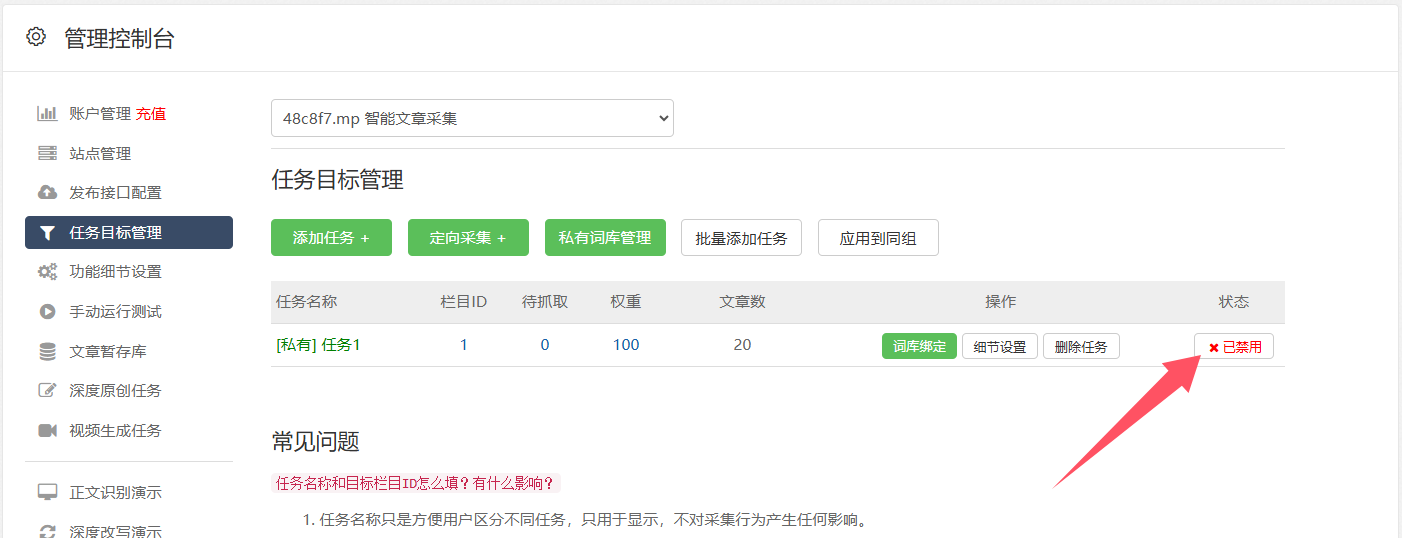
Task: Click the gear icon beside 管理控制台
Action: 36,37
